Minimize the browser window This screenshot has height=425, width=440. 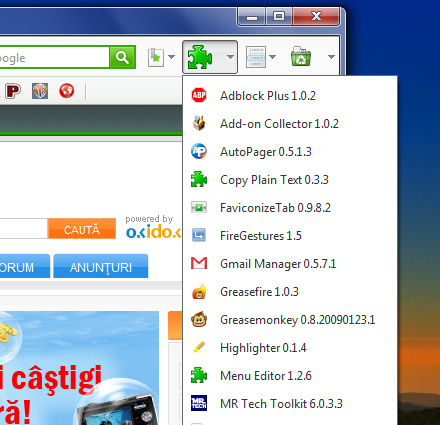pyautogui.click(x=252, y=17)
